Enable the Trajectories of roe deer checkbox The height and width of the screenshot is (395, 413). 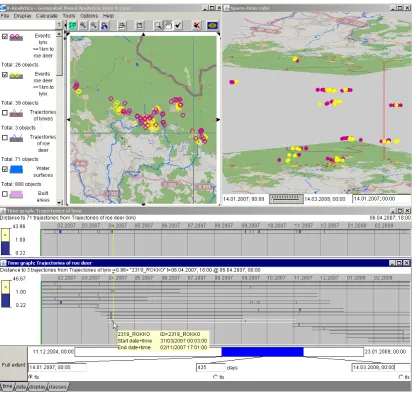[5, 137]
